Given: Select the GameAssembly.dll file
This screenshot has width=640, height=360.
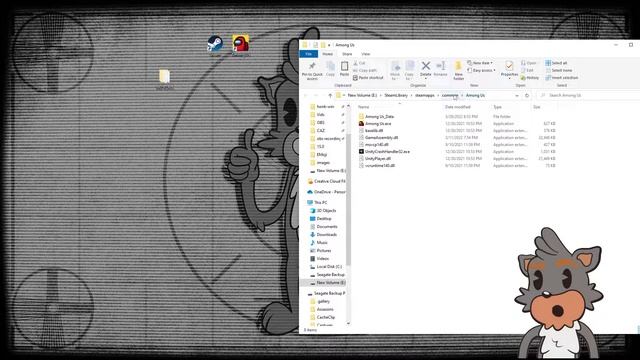Looking at the screenshot, I should (x=381, y=138).
